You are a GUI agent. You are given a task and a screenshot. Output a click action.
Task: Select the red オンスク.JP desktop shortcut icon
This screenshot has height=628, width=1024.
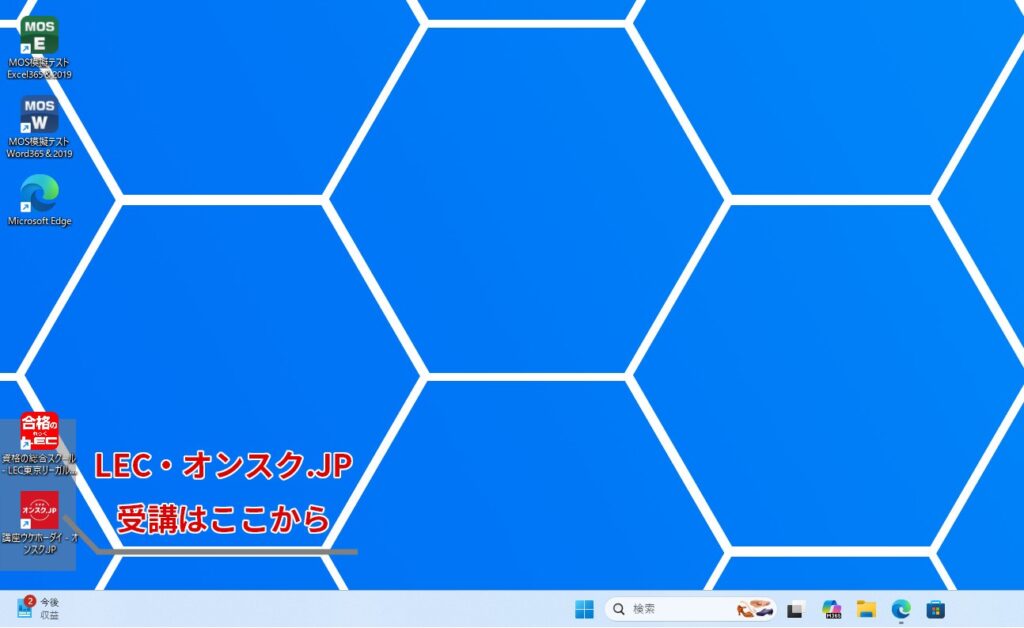(x=39, y=510)
